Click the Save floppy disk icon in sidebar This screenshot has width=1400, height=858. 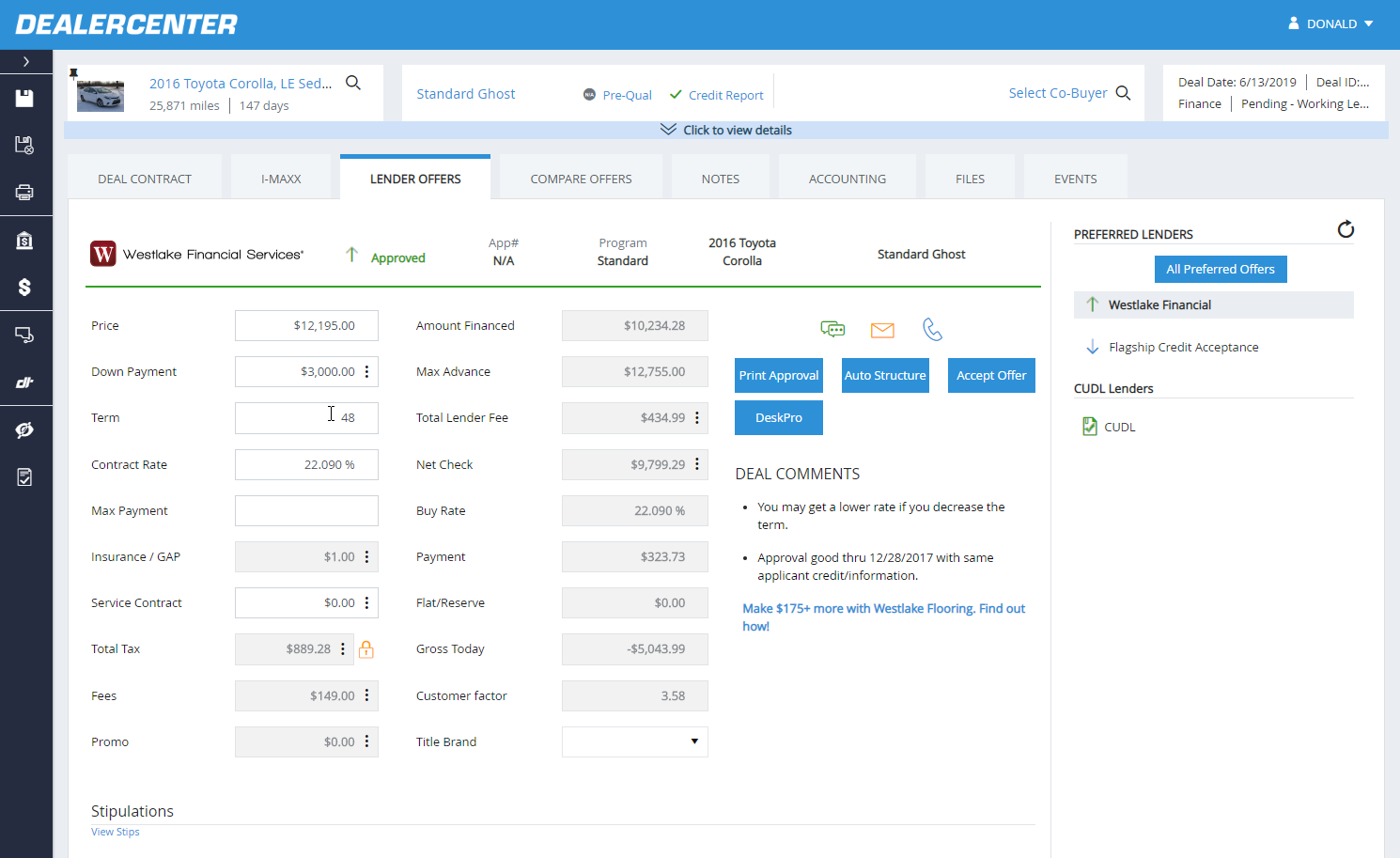coord(24,99)
